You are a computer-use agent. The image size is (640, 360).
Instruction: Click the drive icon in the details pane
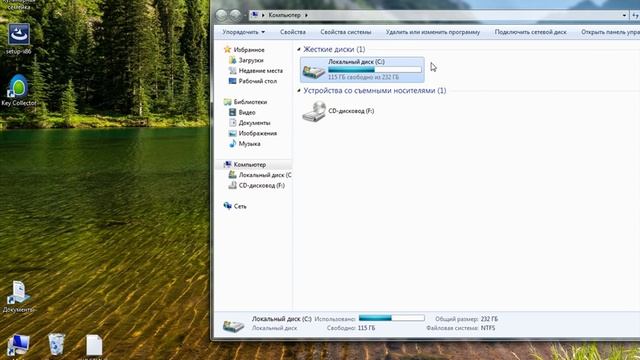click(x=233, y=326)
